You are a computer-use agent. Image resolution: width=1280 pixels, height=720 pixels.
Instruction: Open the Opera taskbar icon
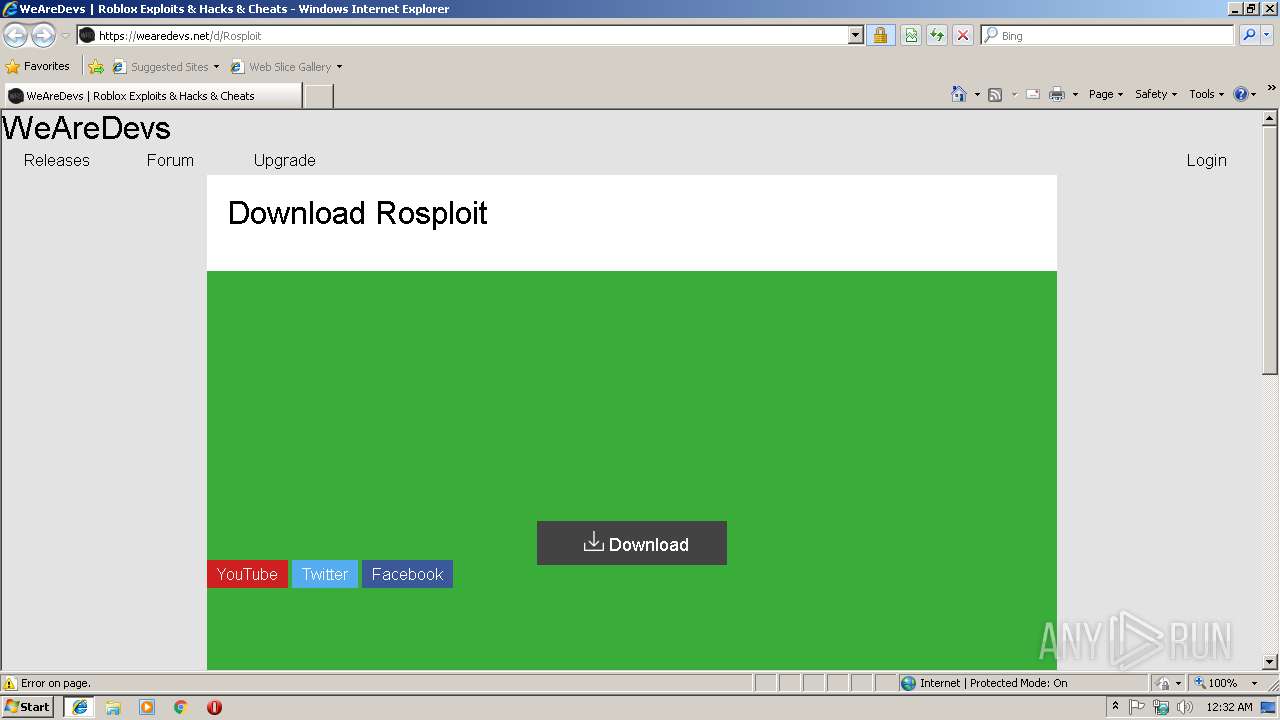(x=214, y=707)
